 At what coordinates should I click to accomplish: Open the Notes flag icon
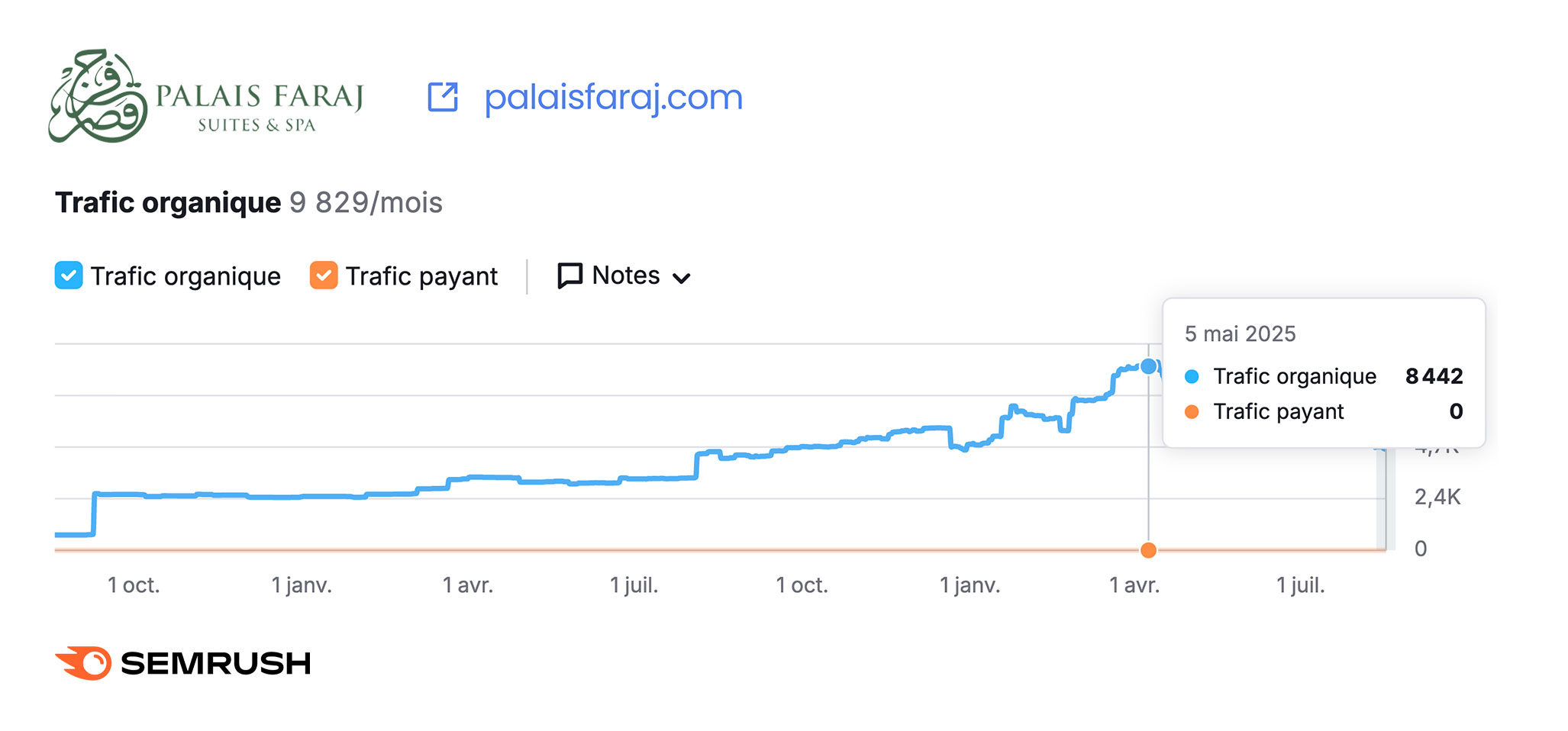(x=569, y=275)
